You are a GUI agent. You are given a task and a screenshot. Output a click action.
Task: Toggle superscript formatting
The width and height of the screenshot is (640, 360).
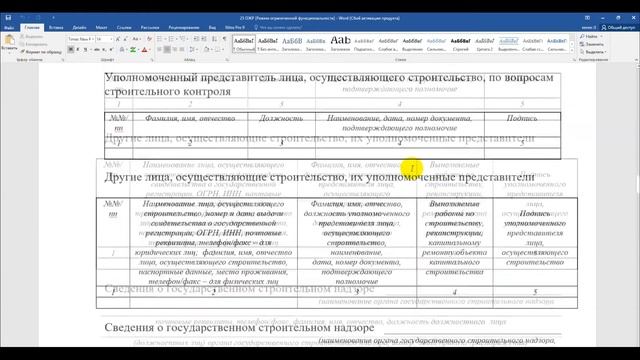111,49
